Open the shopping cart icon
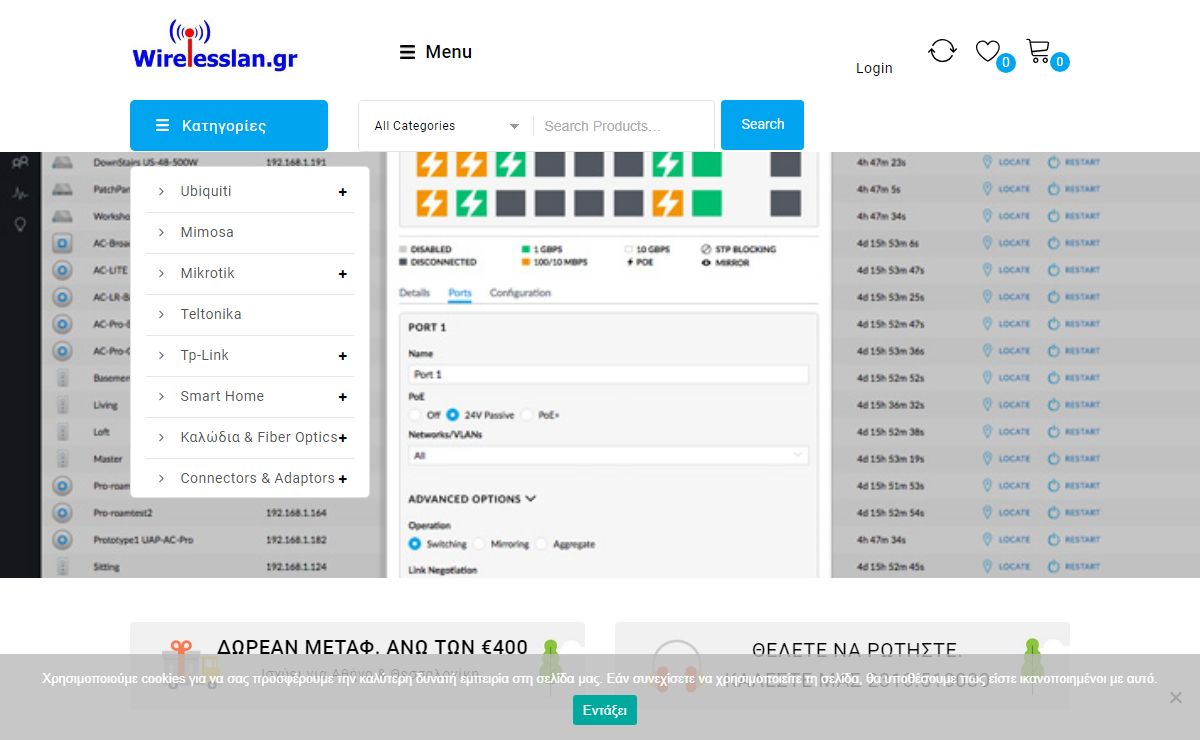This screenshot has height=740, width=1200. point(1038,51)
